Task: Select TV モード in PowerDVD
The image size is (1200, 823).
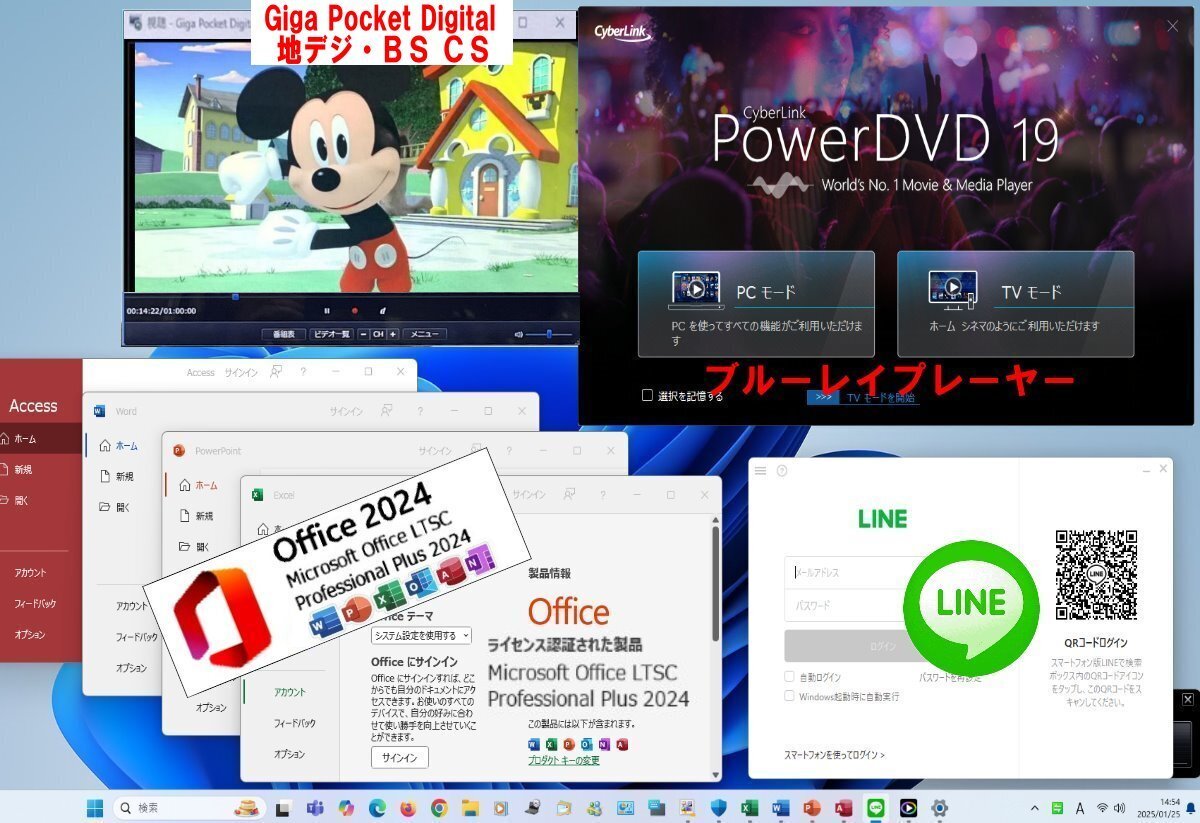Action: coord(1015,304)
